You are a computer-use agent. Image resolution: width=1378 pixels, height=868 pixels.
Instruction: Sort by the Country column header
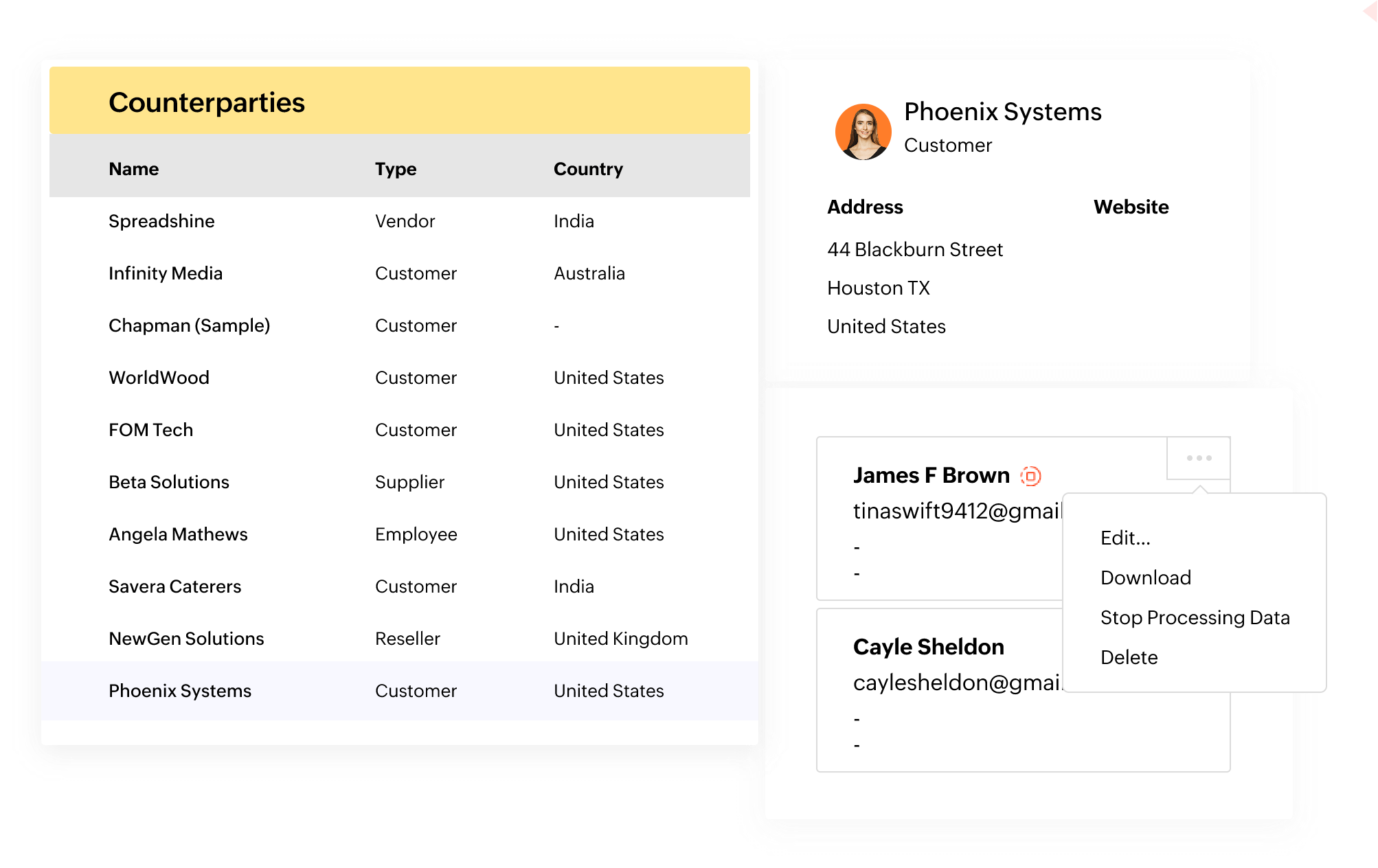coord(588,168)
